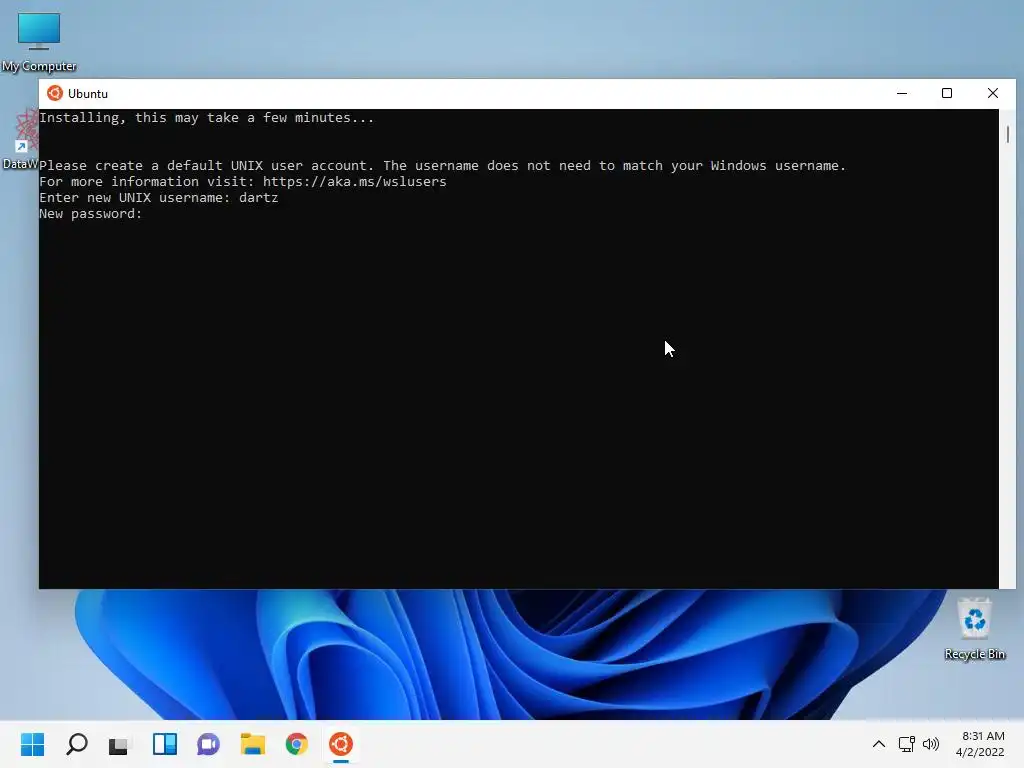
Task: Select the Ubuntu taskbar icon
Action: tap(341, 744)
